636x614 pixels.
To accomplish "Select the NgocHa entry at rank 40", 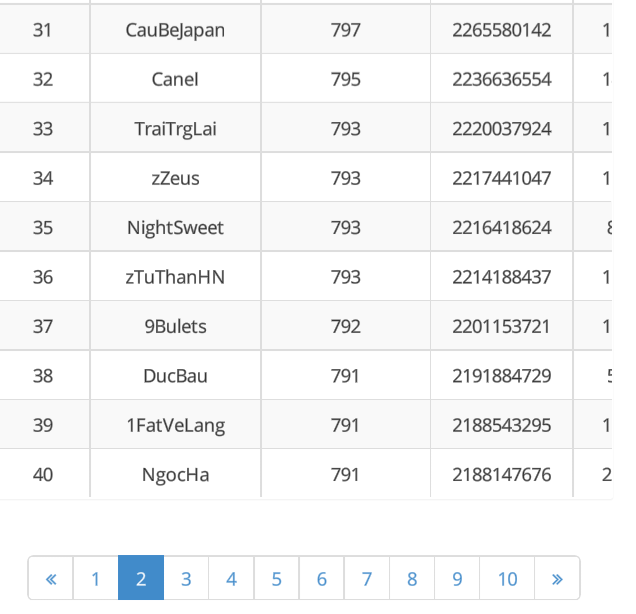I will pyautogui.click(x=175, y=475).
